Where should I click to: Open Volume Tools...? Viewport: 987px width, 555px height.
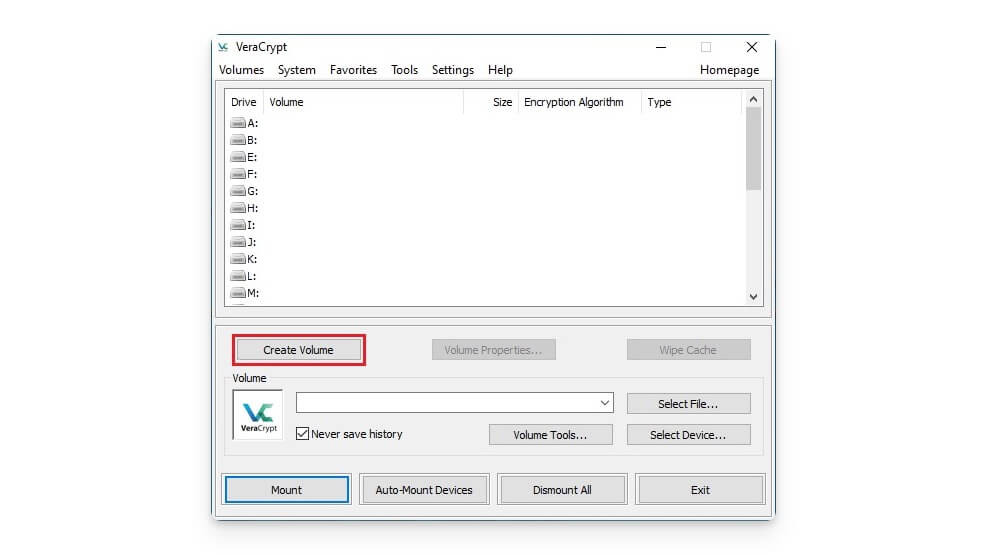[x=550, y=435]
